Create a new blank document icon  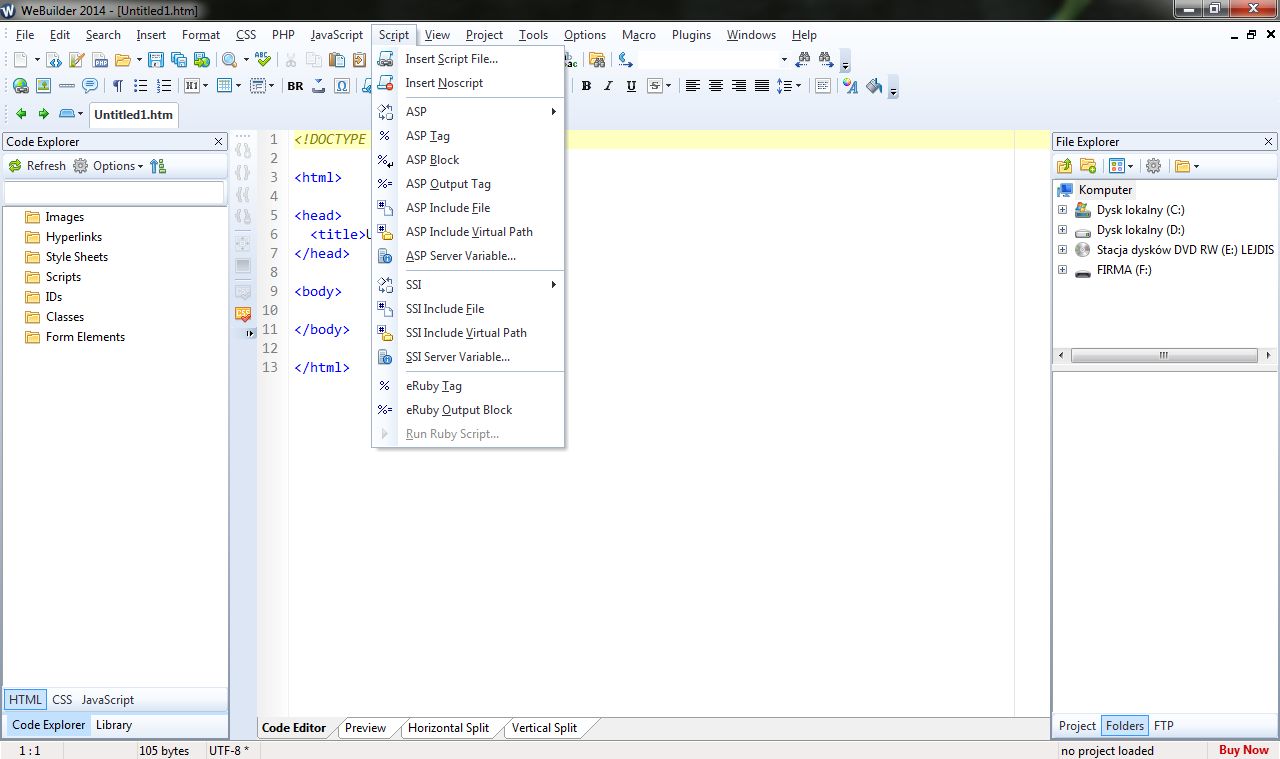[20, 60]
